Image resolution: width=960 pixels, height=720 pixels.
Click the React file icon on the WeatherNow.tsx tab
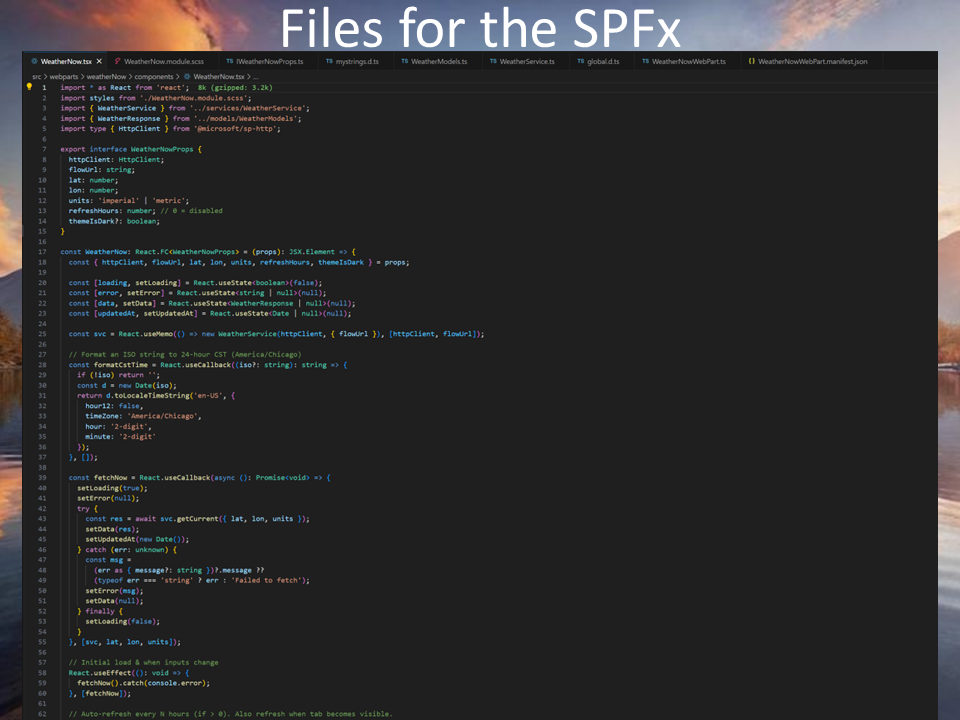34,61
